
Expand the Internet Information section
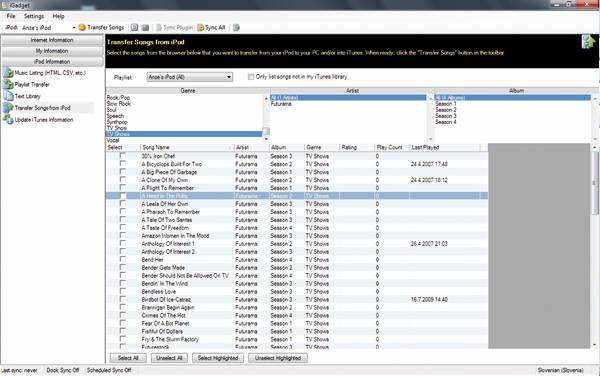point(52,40)
